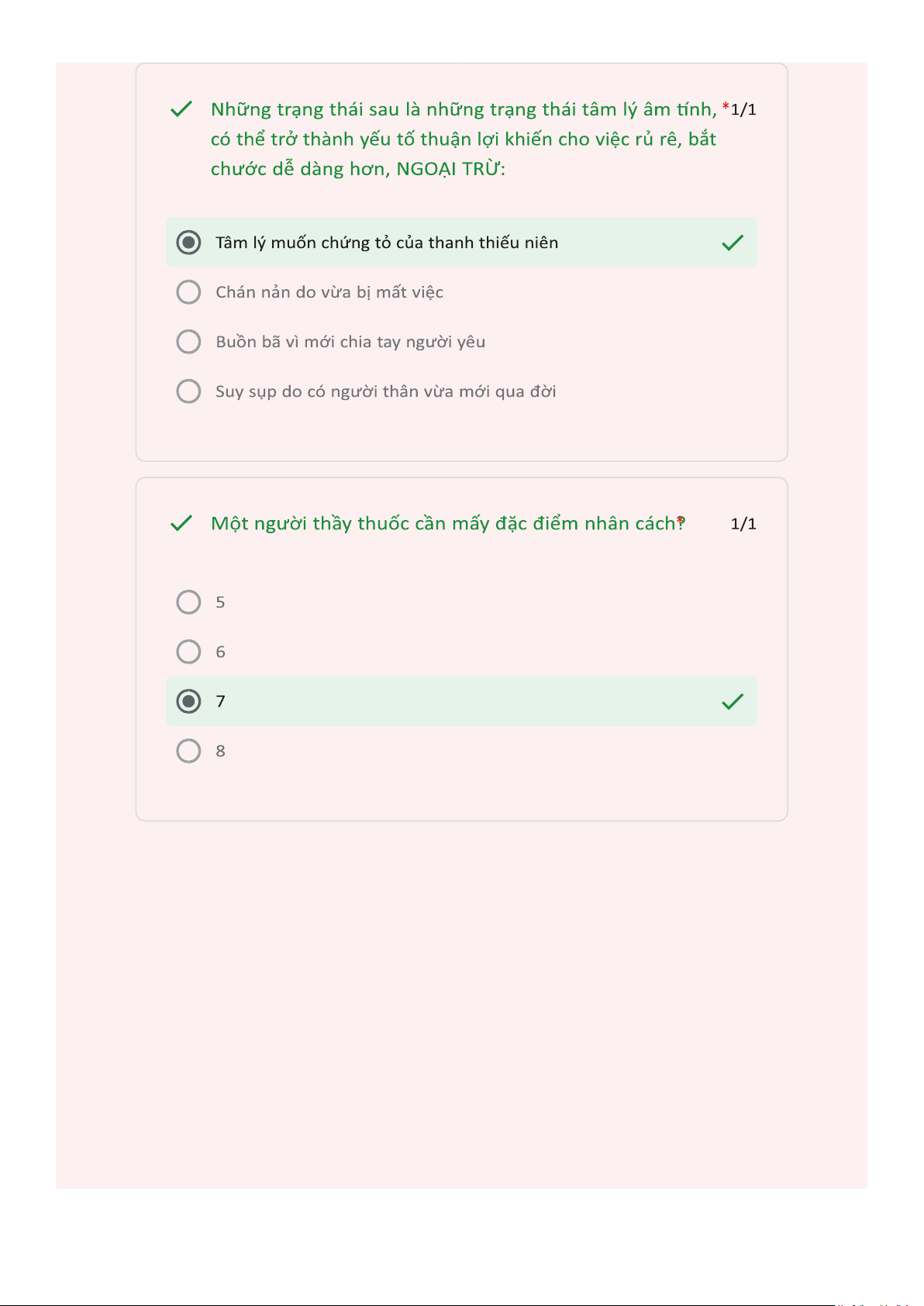Pick the radio button for "Suy sụp do có người thân"
This screenshot has height=1306, width=924.
pyautogui.click(x=188, y=391)
